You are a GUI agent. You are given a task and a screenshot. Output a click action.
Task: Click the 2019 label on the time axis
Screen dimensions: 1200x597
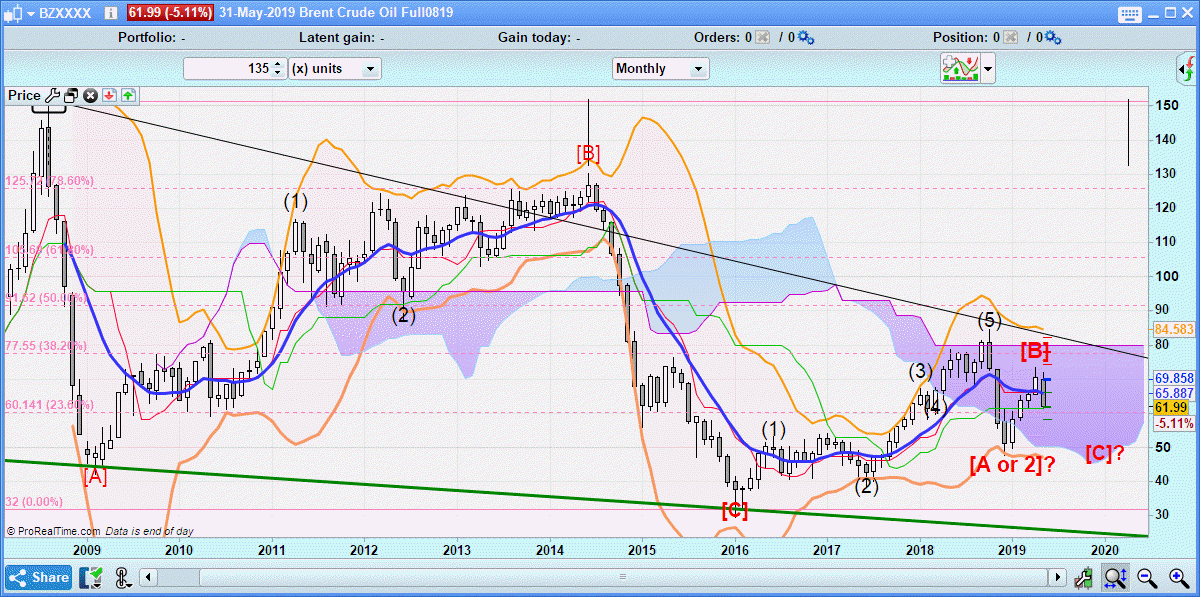(1012, 550)
